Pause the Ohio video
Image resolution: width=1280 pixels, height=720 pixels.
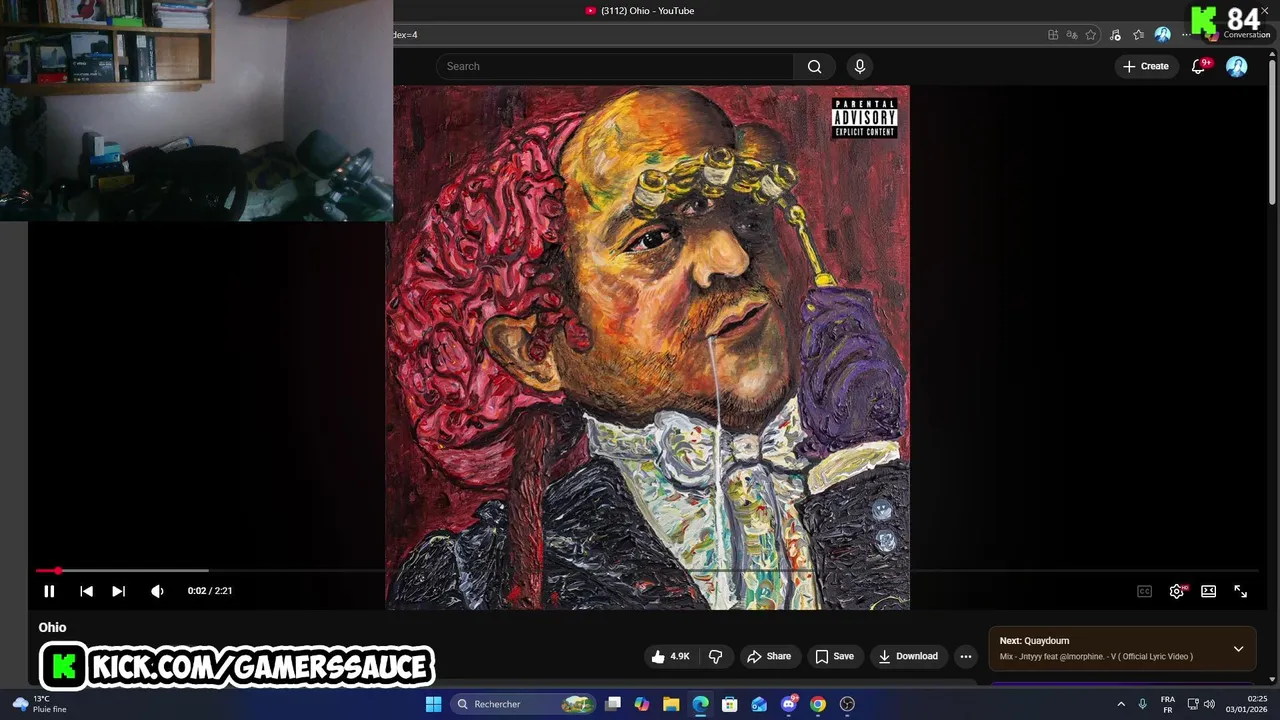[x=49, y=591]
